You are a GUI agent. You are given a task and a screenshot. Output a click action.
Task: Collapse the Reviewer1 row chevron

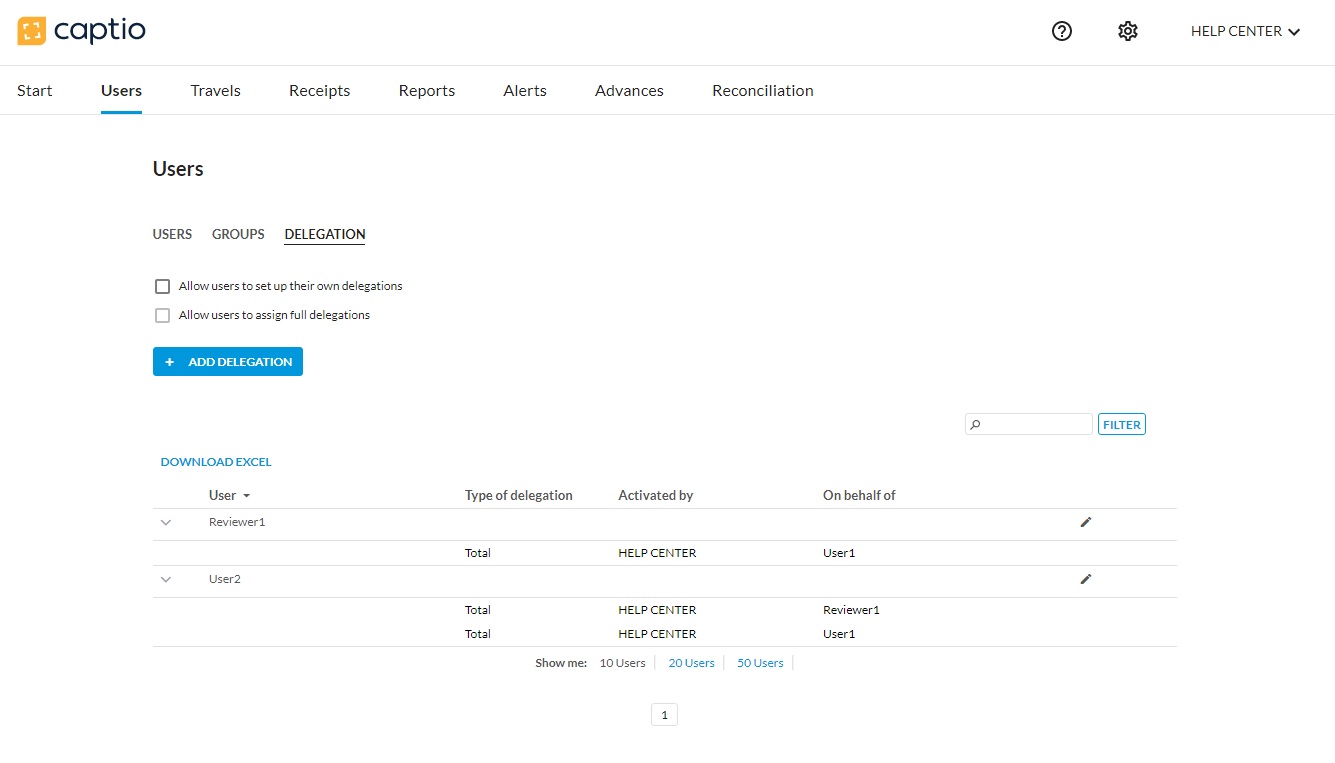tap(166, 522)
